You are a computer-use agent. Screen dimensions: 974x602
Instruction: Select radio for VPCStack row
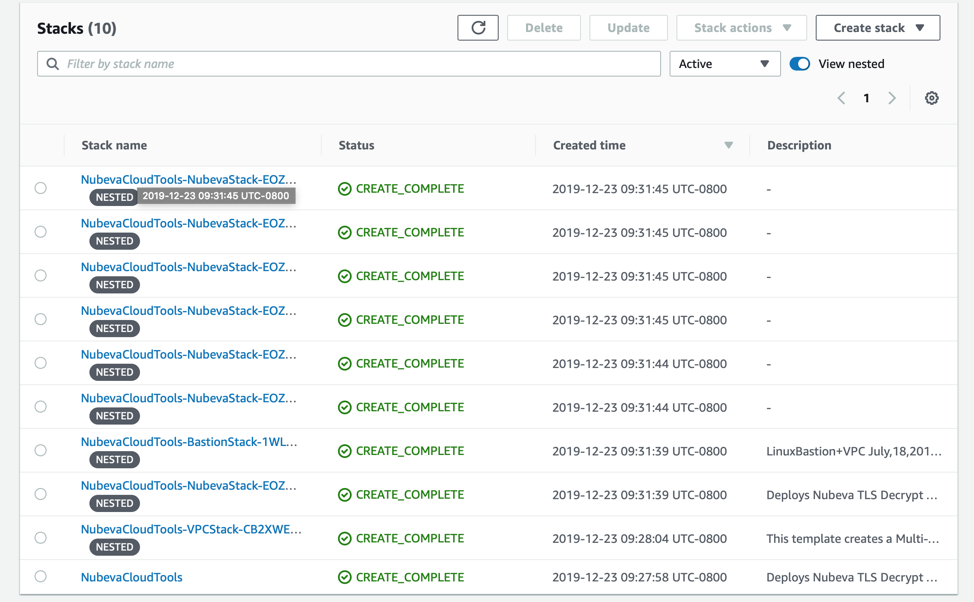click(40, 538)
